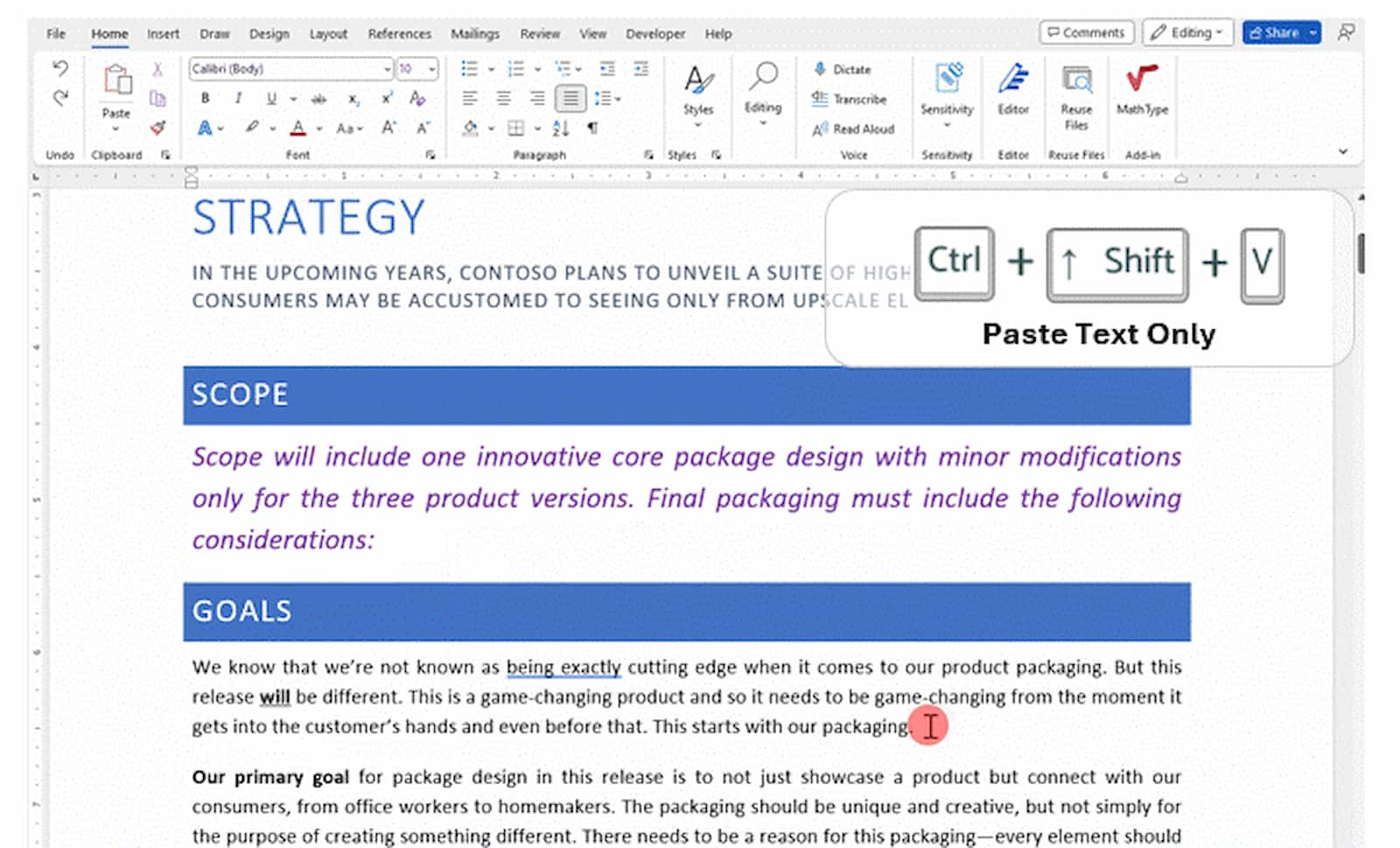Apply numbered list

[x=515, y=68]
